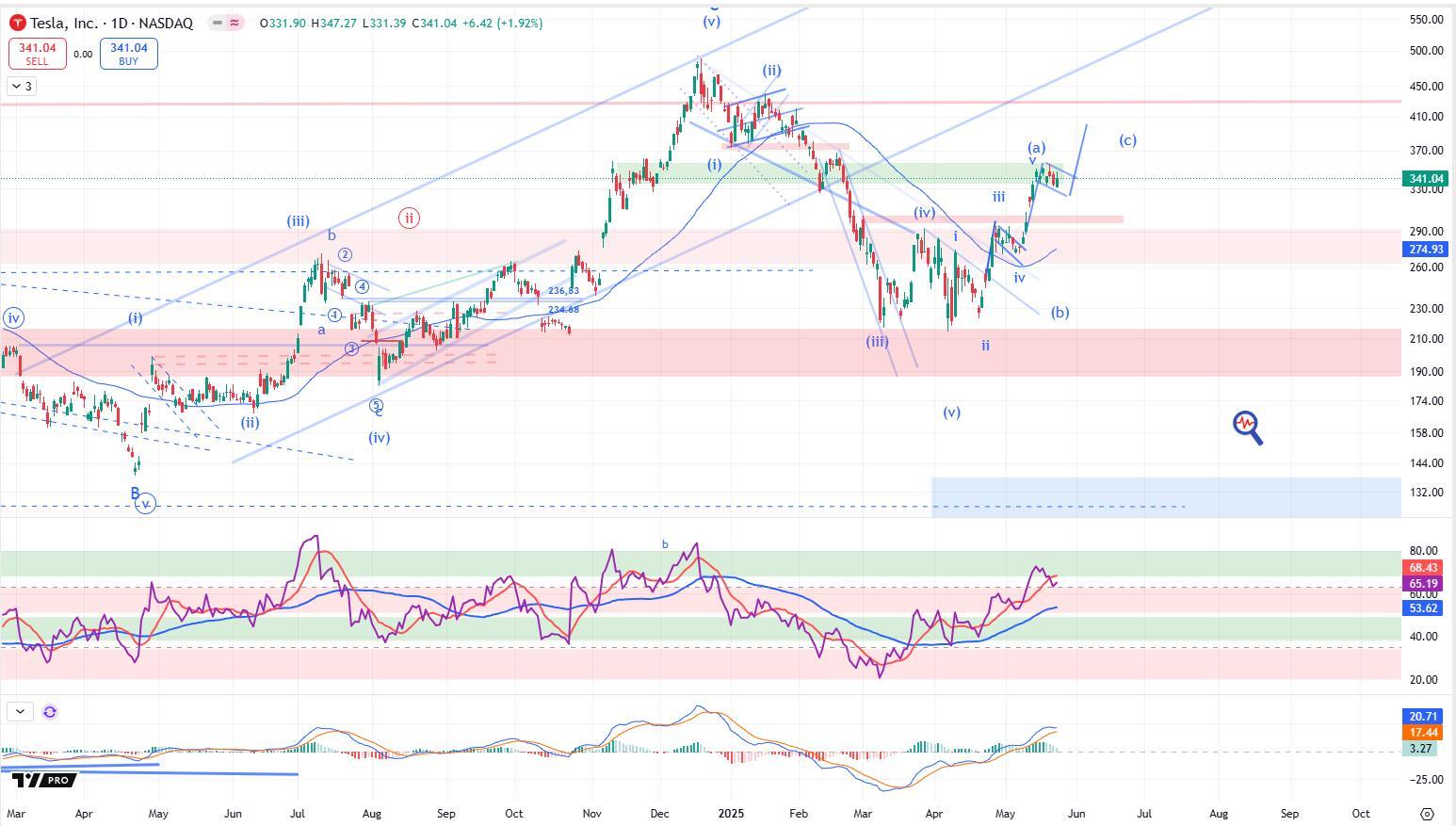The image size is (1456, 826).
Task: Click the 370.00 price scale label
Action: [1427, 151]
